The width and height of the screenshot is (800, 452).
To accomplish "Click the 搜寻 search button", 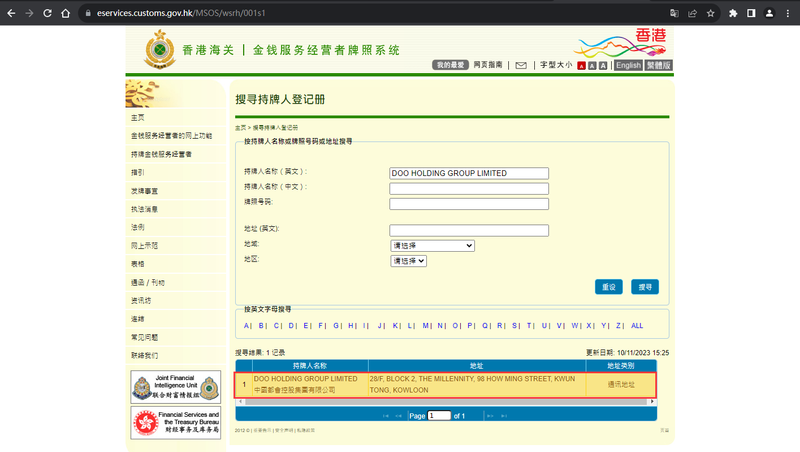I will (x=645, y=287).
